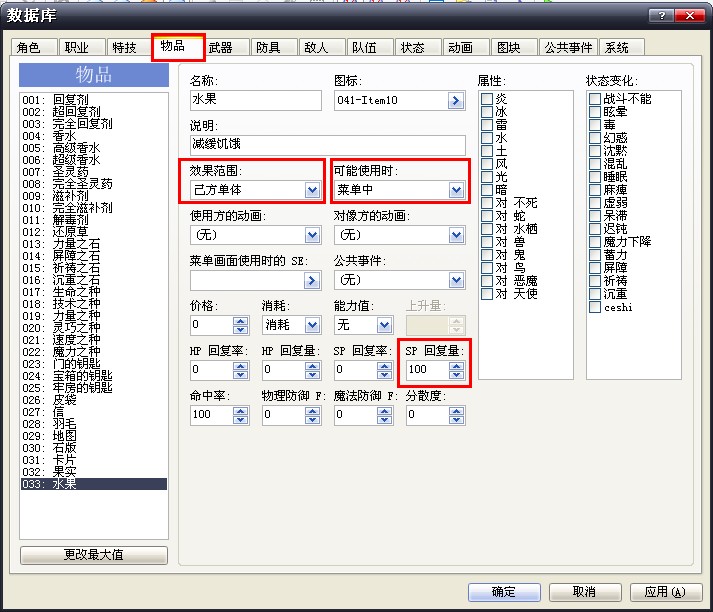Switch to the 职业 tab
Image resolution: width=713 pixels, height=612 pixels.
coord(81,47)
